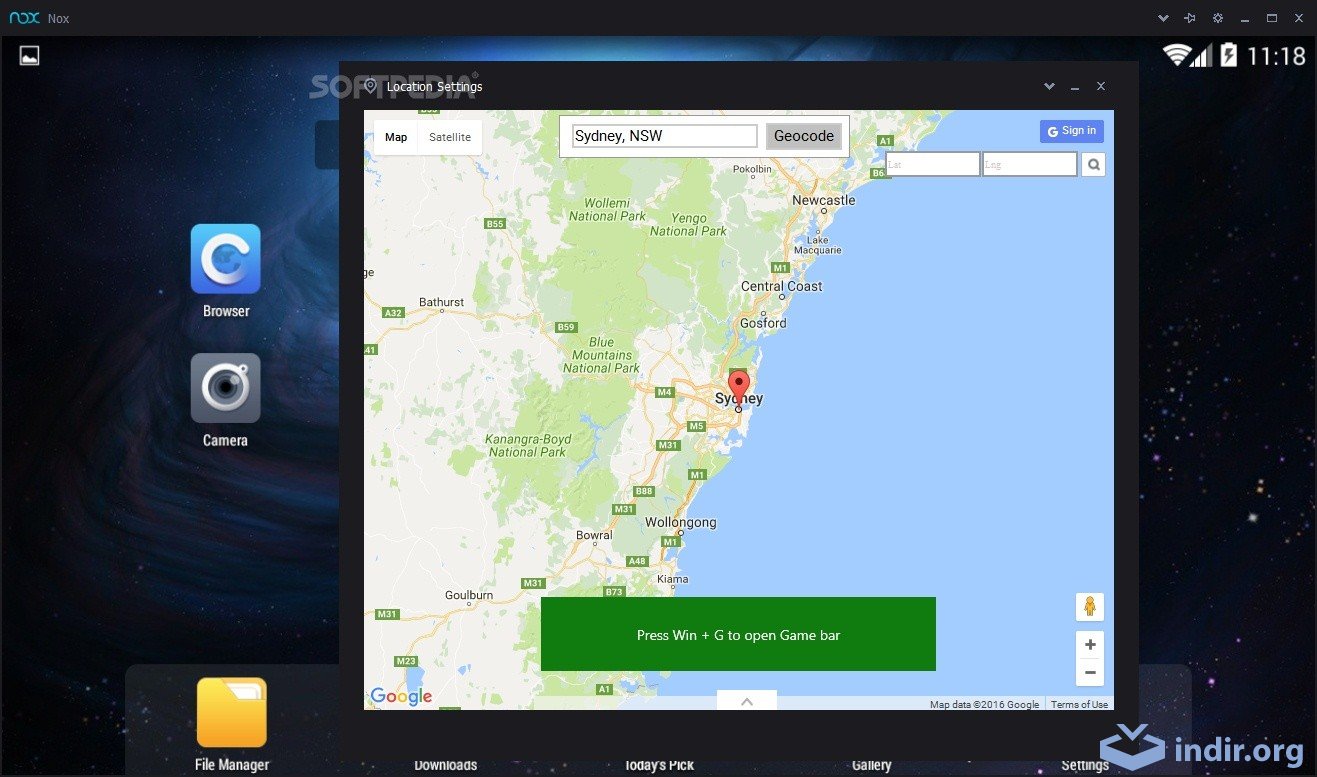This screenshot has height=777, width=1317.
Task: Click the Sydney, NSW address field
Action: (664, 136)
